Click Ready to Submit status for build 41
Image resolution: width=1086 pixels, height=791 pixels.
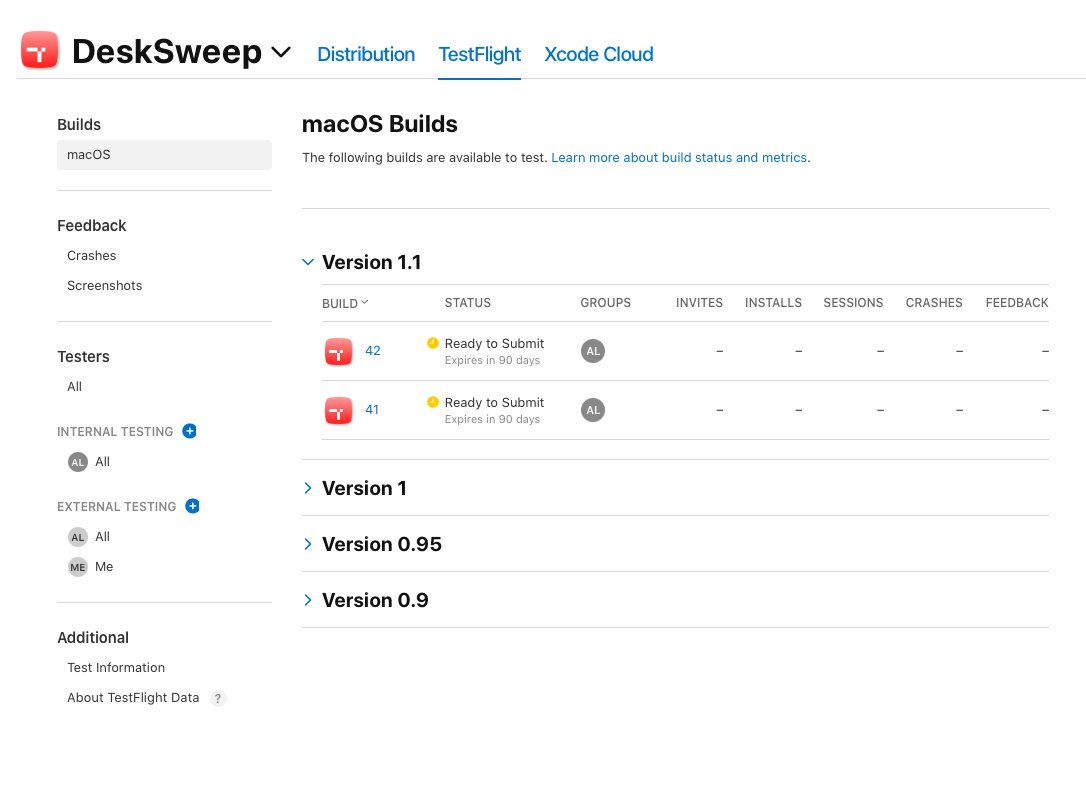pyautogui.click(x=494, y=402)
